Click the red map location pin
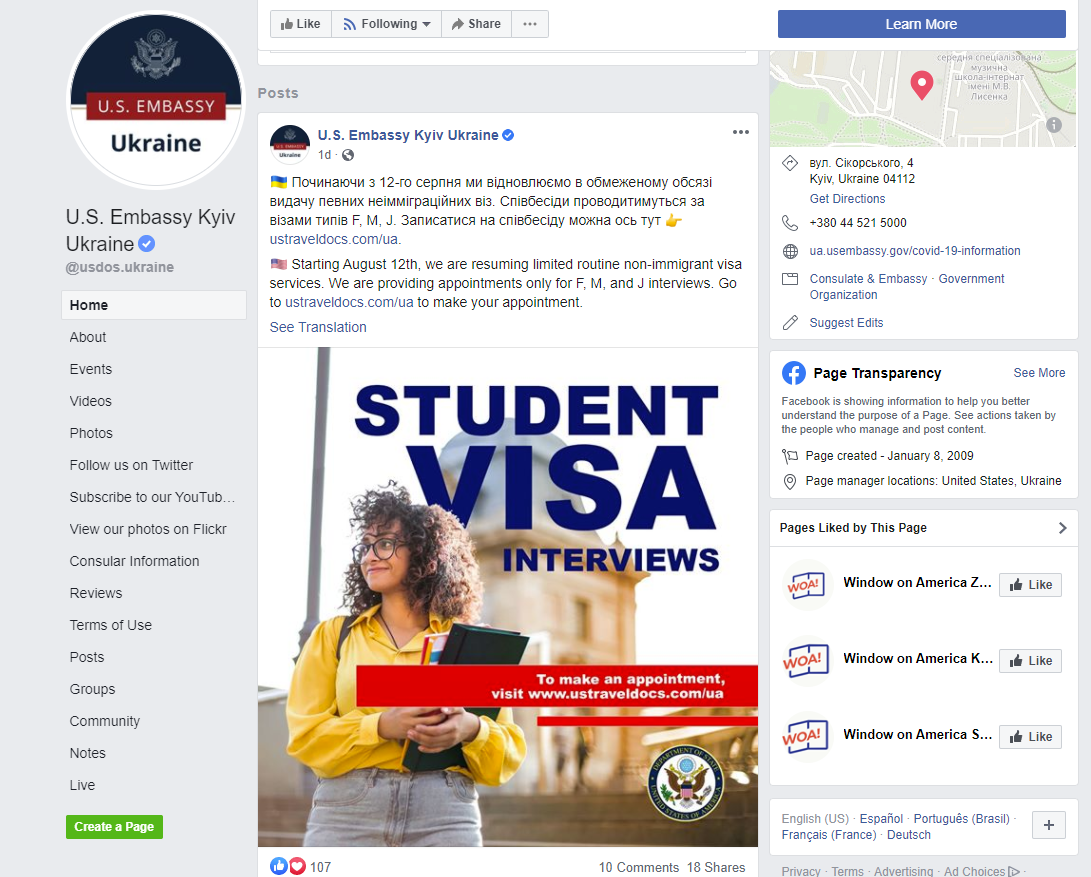 (922, 85)
